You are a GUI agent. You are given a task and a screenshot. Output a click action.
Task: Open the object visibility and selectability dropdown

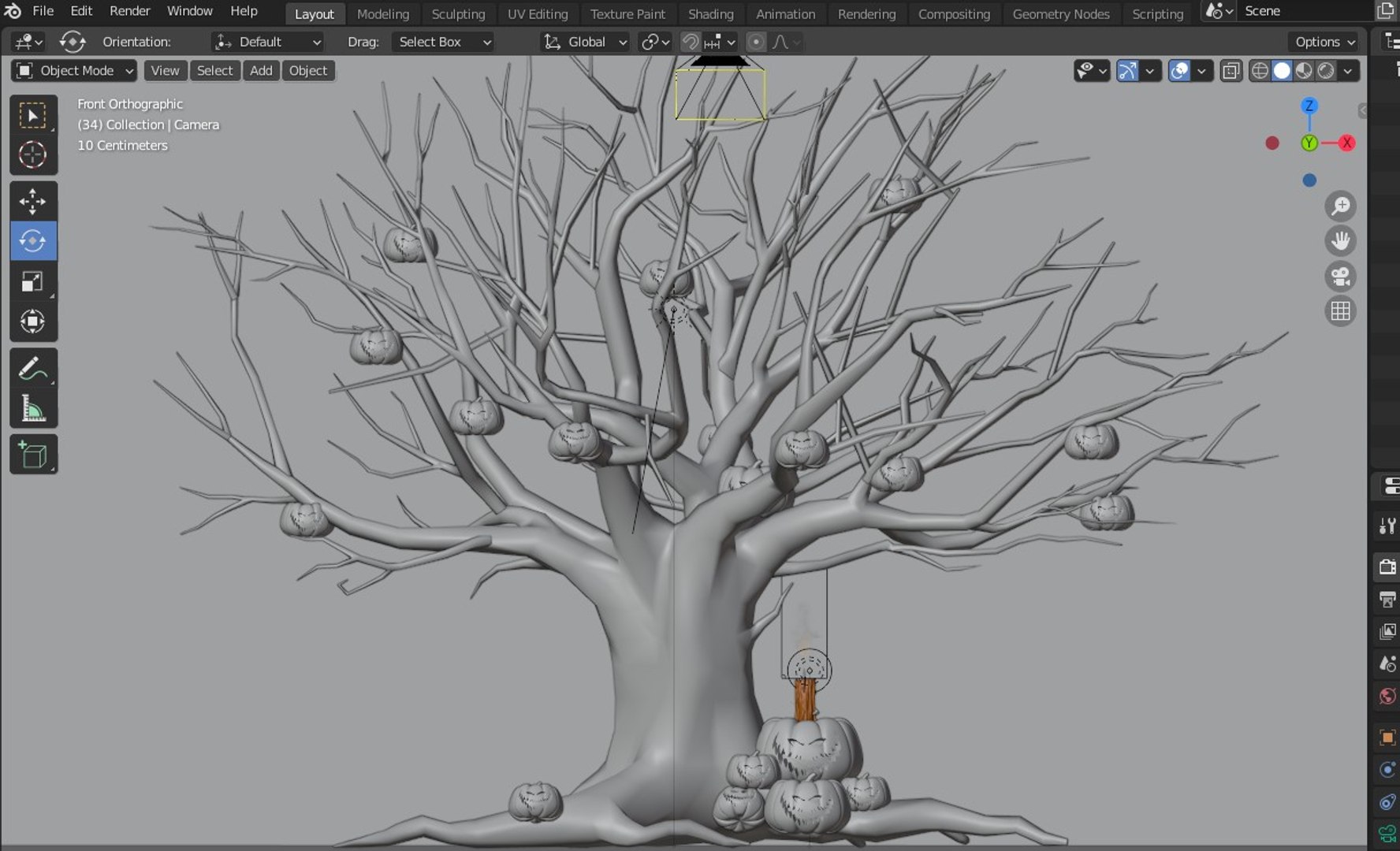click(1092, 71)
